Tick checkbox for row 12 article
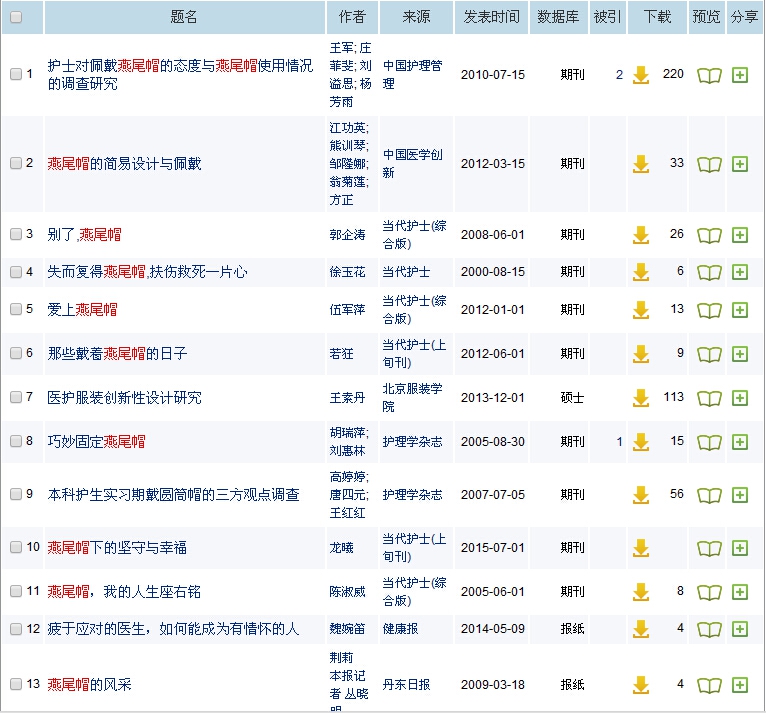This screenshot has width=766, height=713. [x=16, y=629]
